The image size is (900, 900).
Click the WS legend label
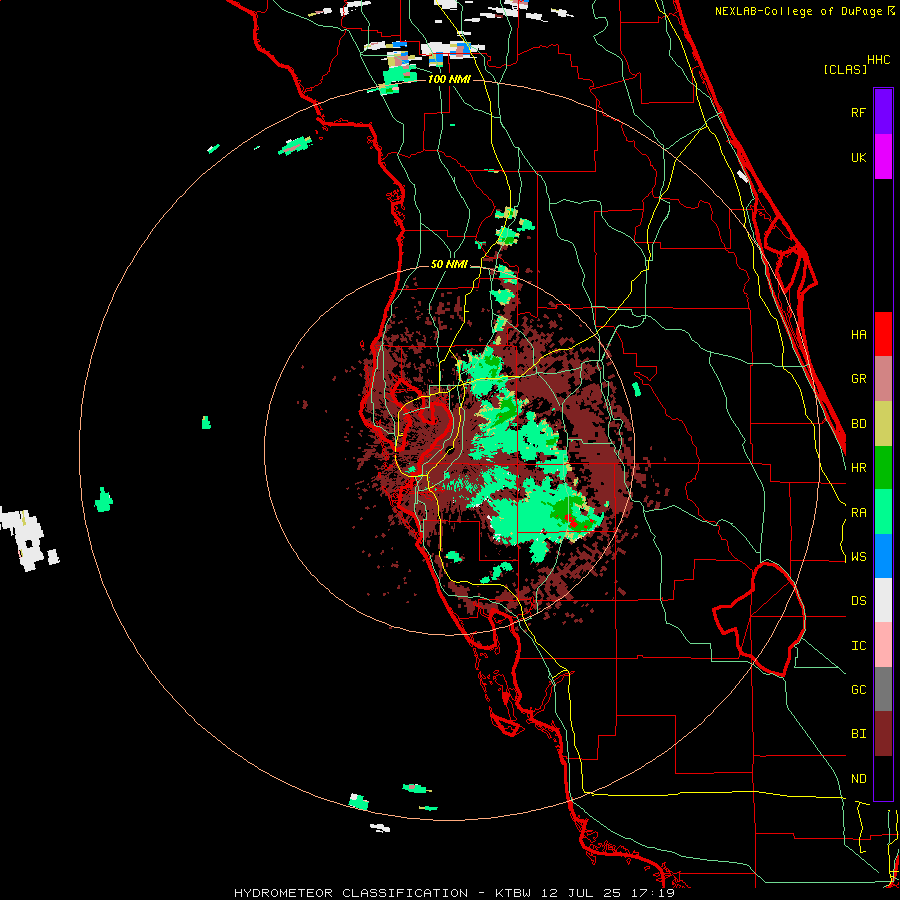tap(858, 557)
